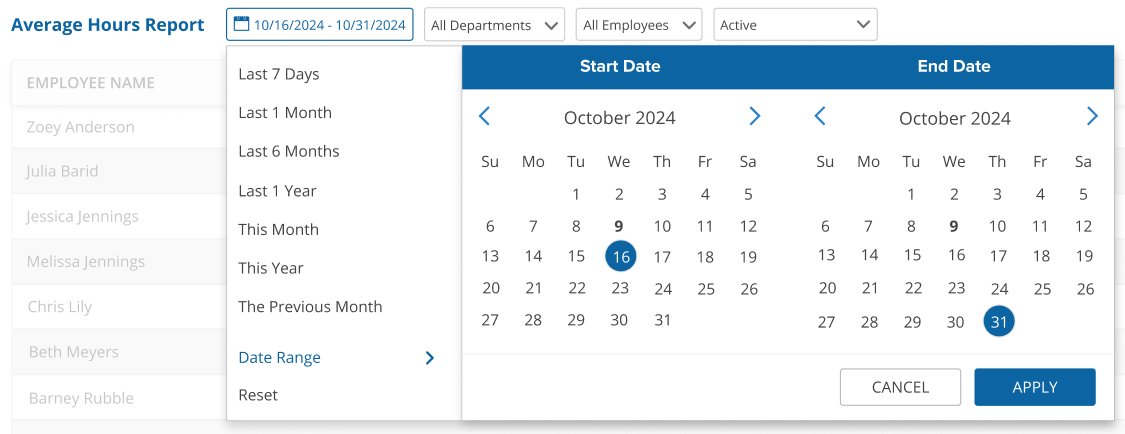Pick day 15 in Start Date calendar
Screen dimensions: 1125x434
(x=576, y=256)
